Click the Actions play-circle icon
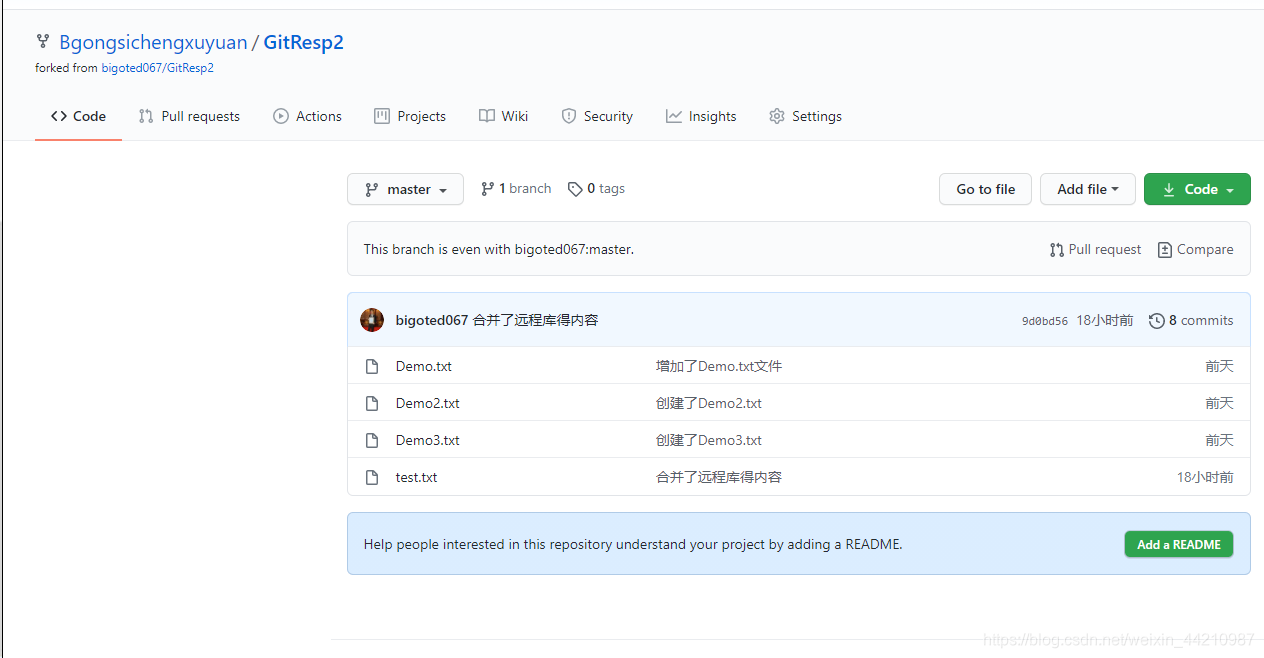 [x=281, y=116]
